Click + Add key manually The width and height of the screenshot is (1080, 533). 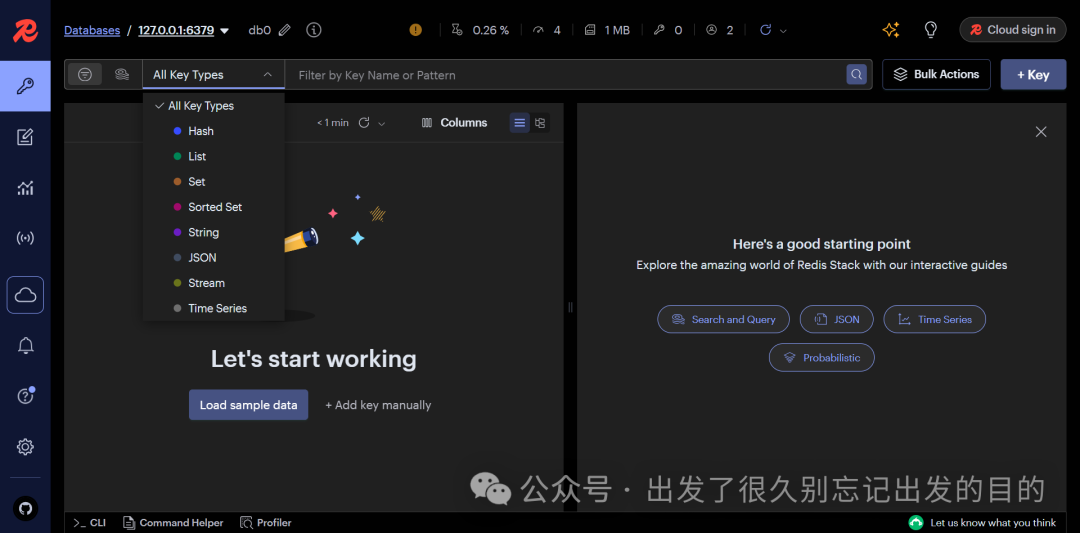point(378,405)
